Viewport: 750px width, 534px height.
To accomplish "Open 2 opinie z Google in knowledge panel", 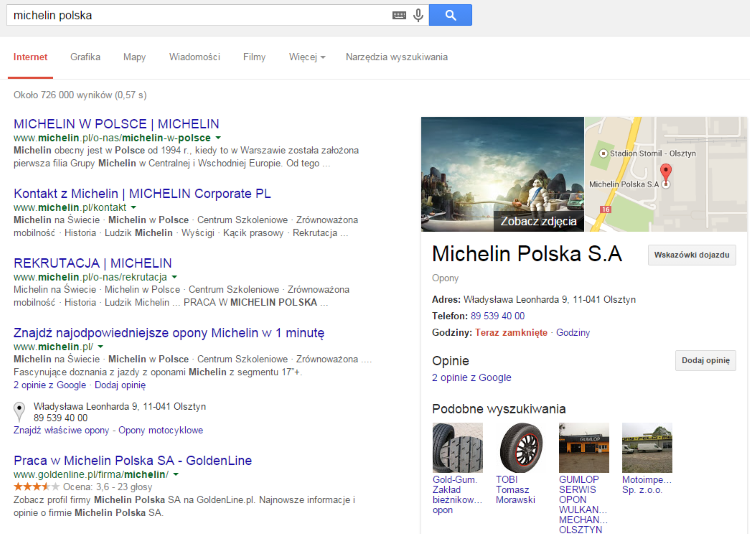I will 472,378.
